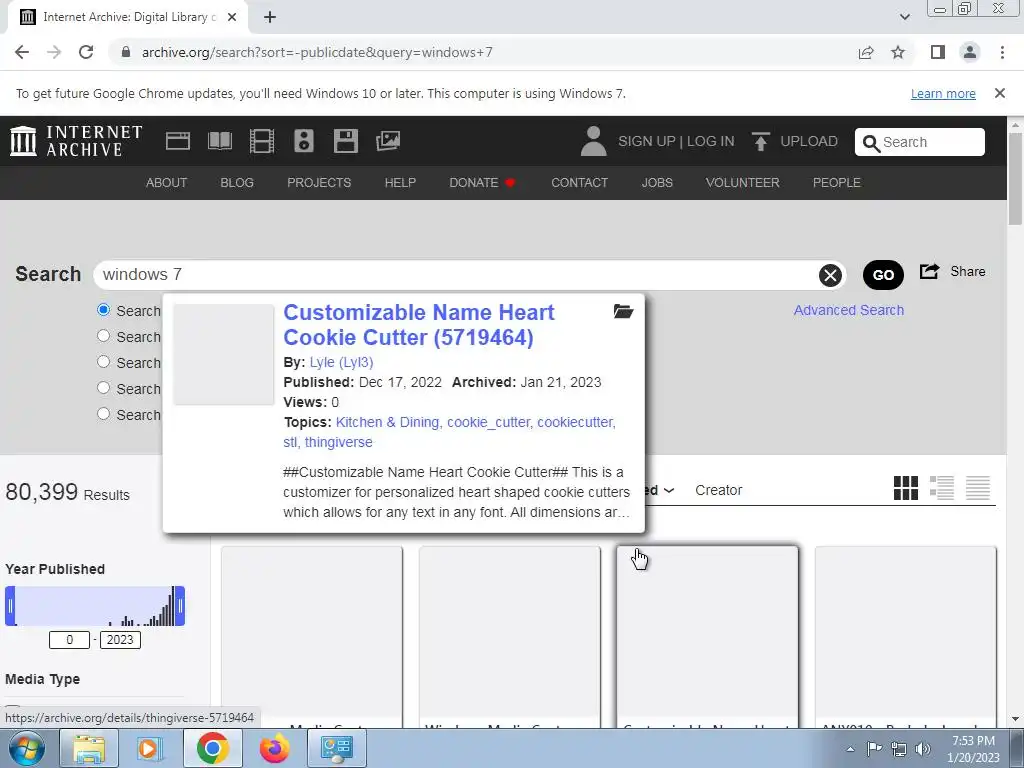Click the Upload arrow icon
Viewport: 1024px width, 768px height.
click(760, 141)
